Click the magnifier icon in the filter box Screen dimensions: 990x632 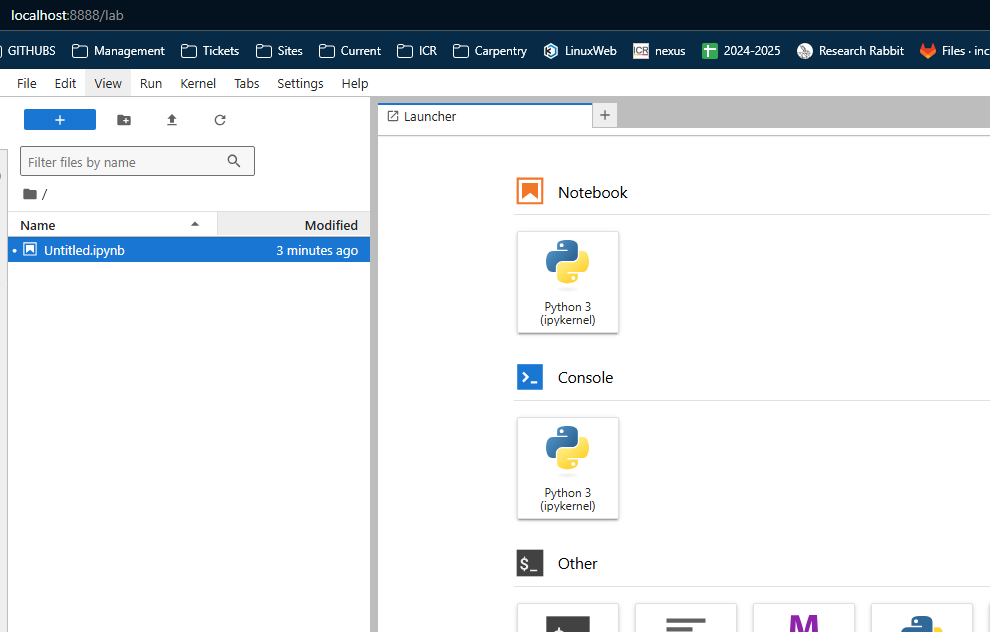pos(234,161)
